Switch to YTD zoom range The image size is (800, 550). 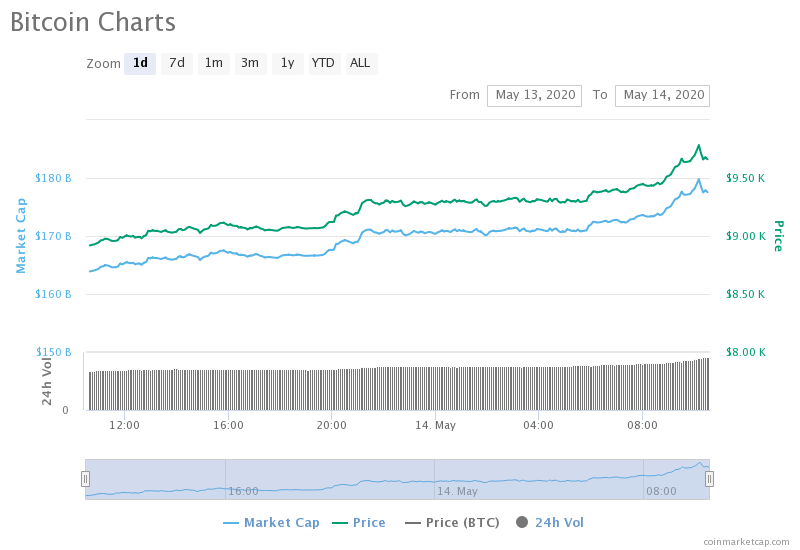pyautogui.click(x=324, y=63)
